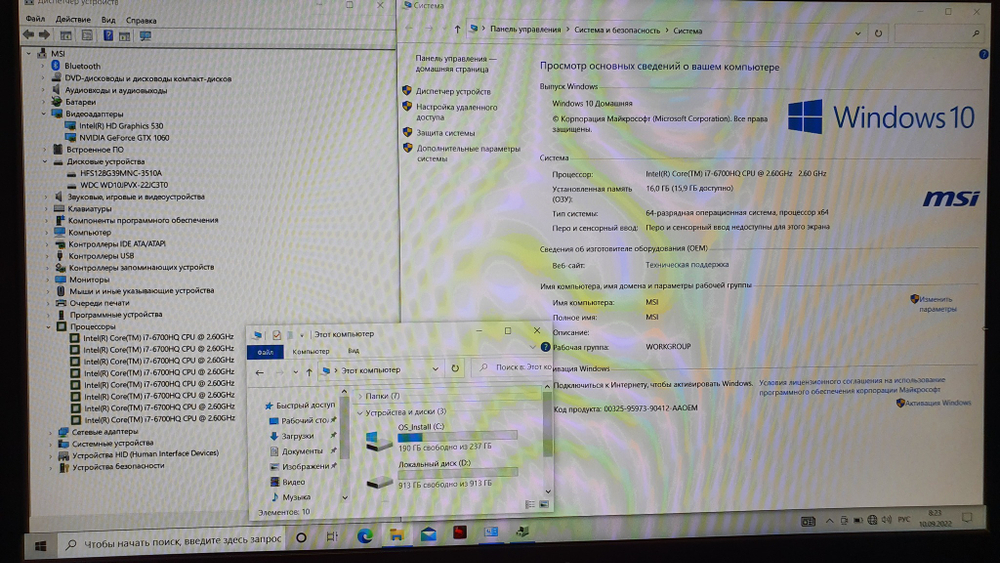Click the scan hardware monitor icon in toolbar
This screenshot has height=563, width=1000.
[x=145, y=36]
